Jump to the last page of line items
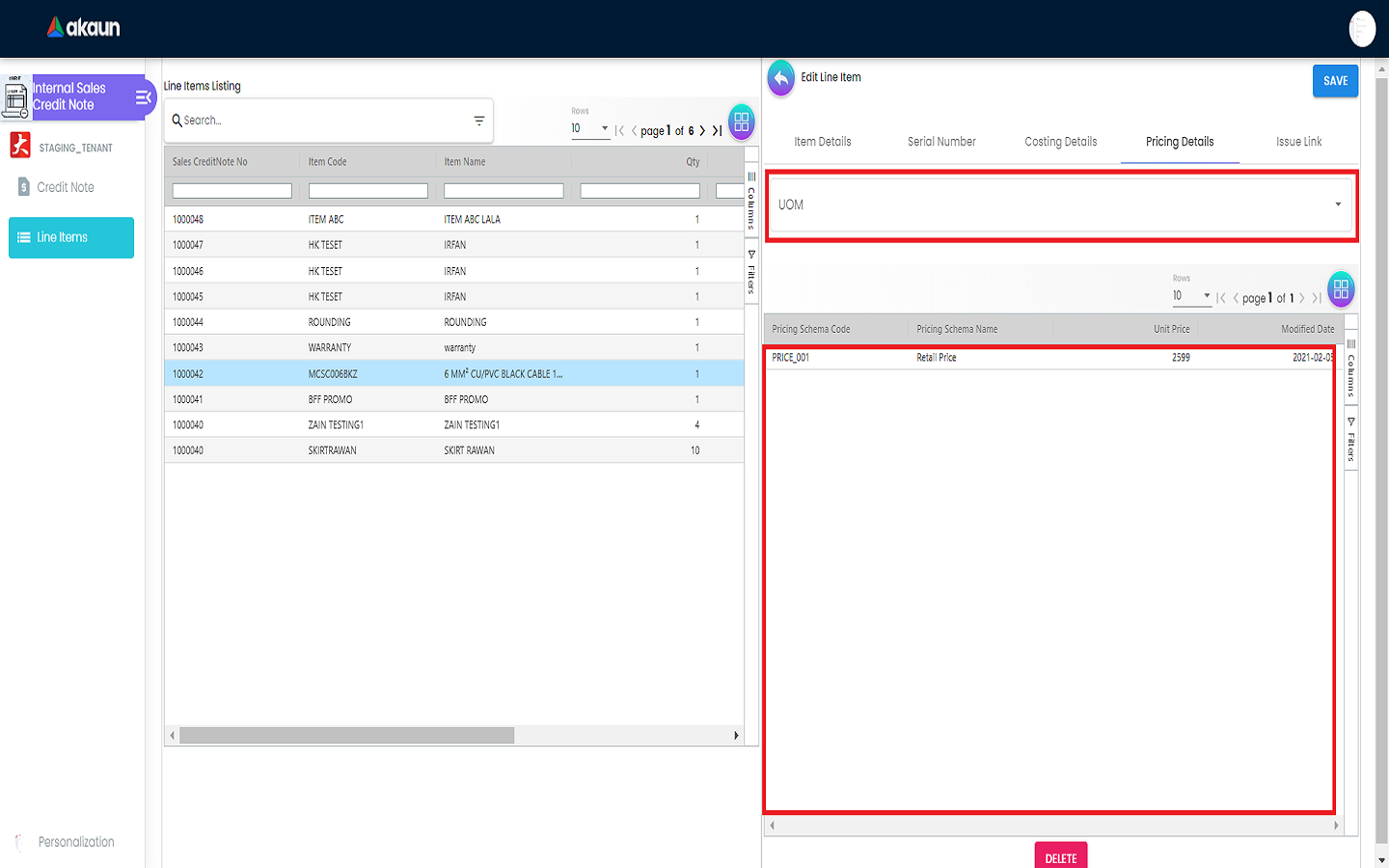The image size is (1389, 868). pyautogui.click(x=718, y=130)
